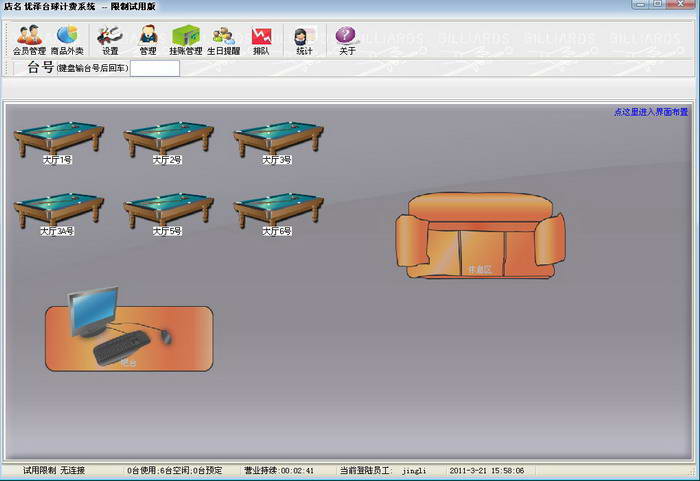Open 设置 settings tools icon
The width and height of the screenshot is (700, 481).
110,40
